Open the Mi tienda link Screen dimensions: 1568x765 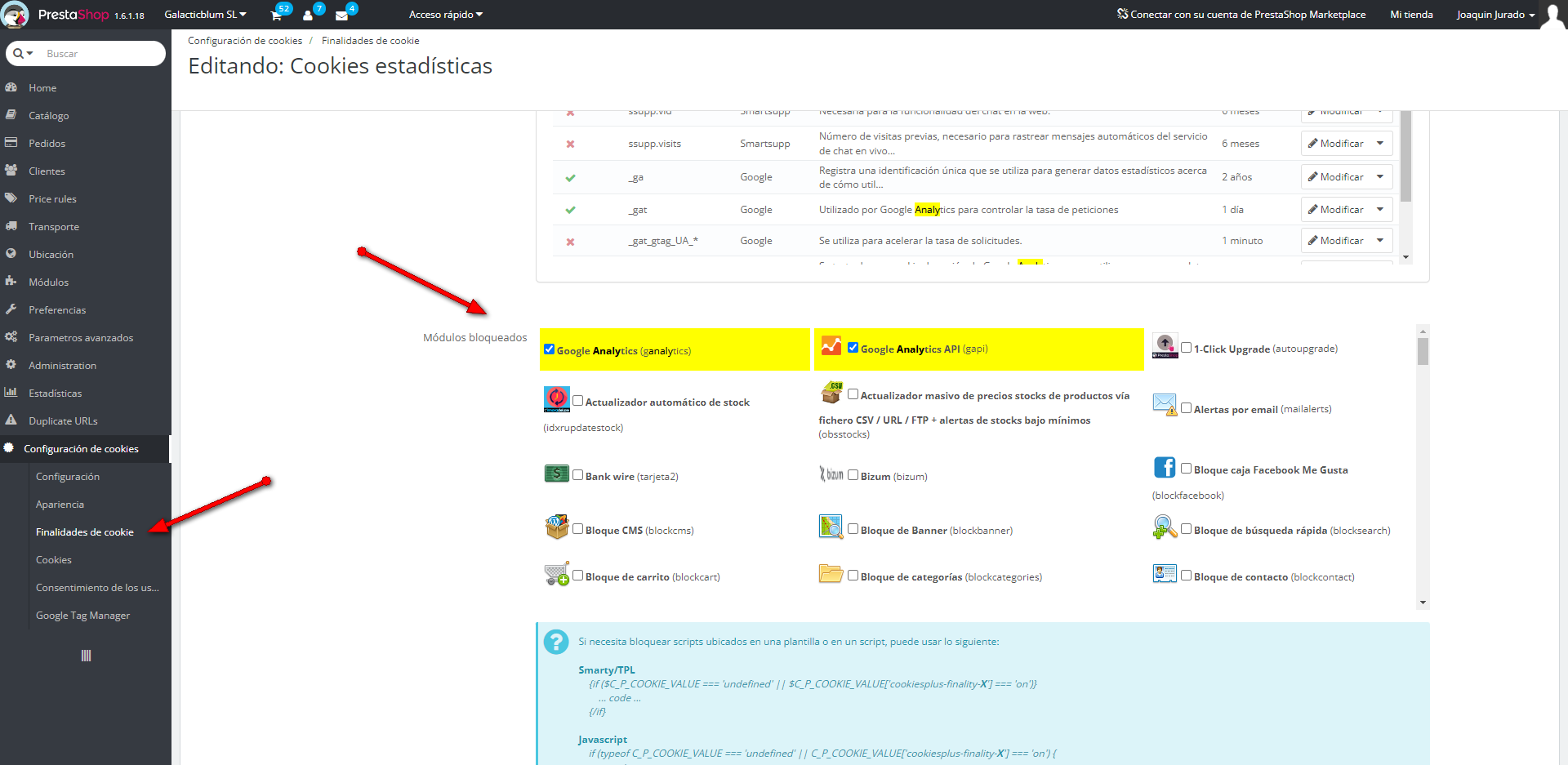(x=1411, y=15)
